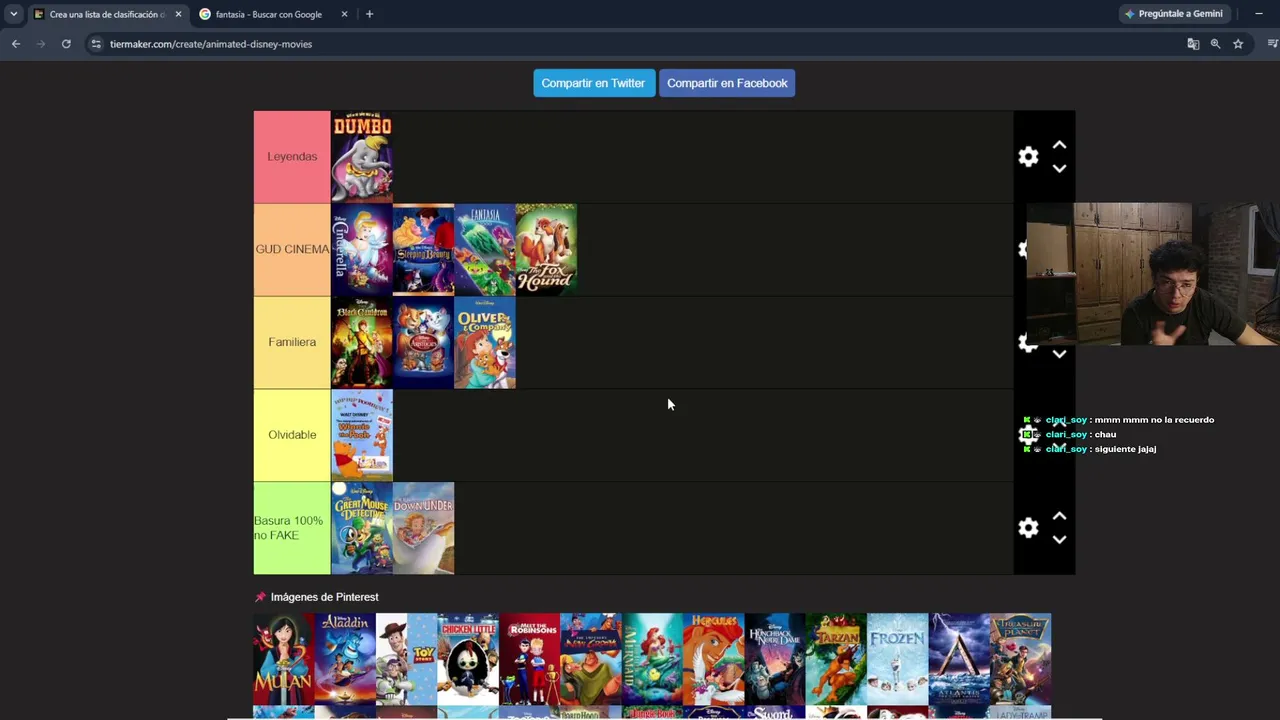Select the Dumbo poster in Leyendas
The image size is (1280, 720).
tap(362, 157)
